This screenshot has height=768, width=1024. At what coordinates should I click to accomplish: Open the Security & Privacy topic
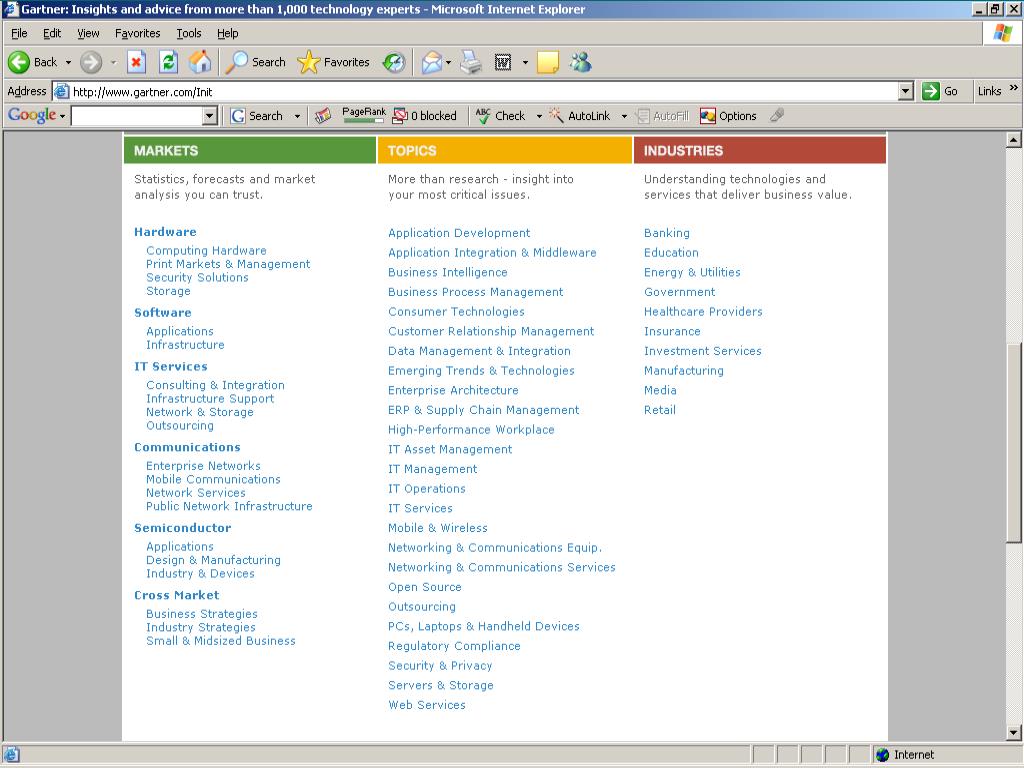pyautogui.click(x=440, y=665)
